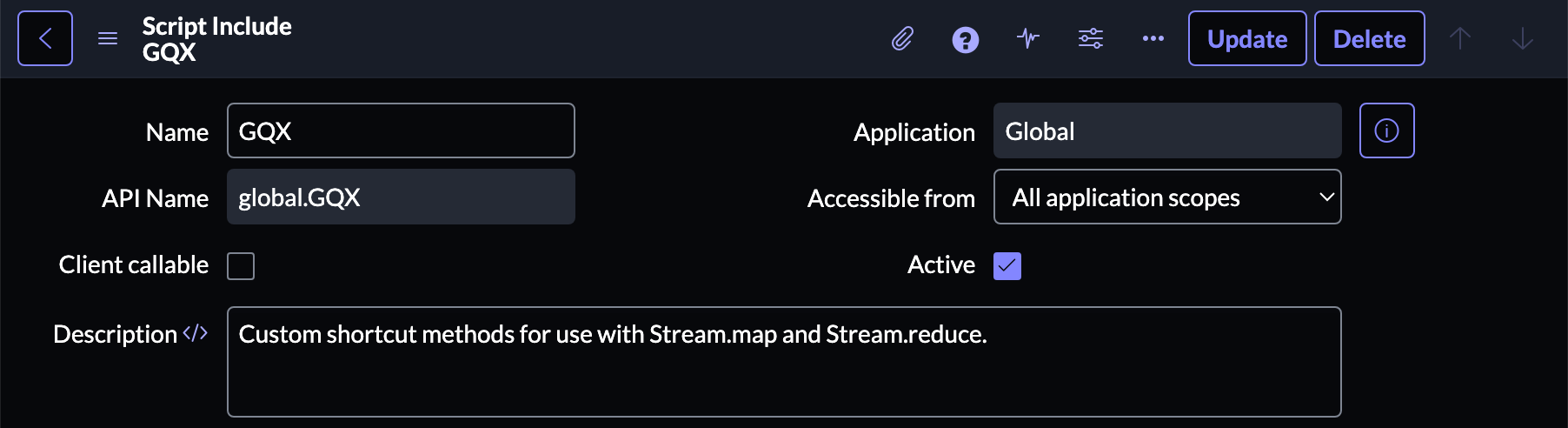Click into the Name input field
The width and height of the screenshot is (1568, 428).
tap(401, 130)
